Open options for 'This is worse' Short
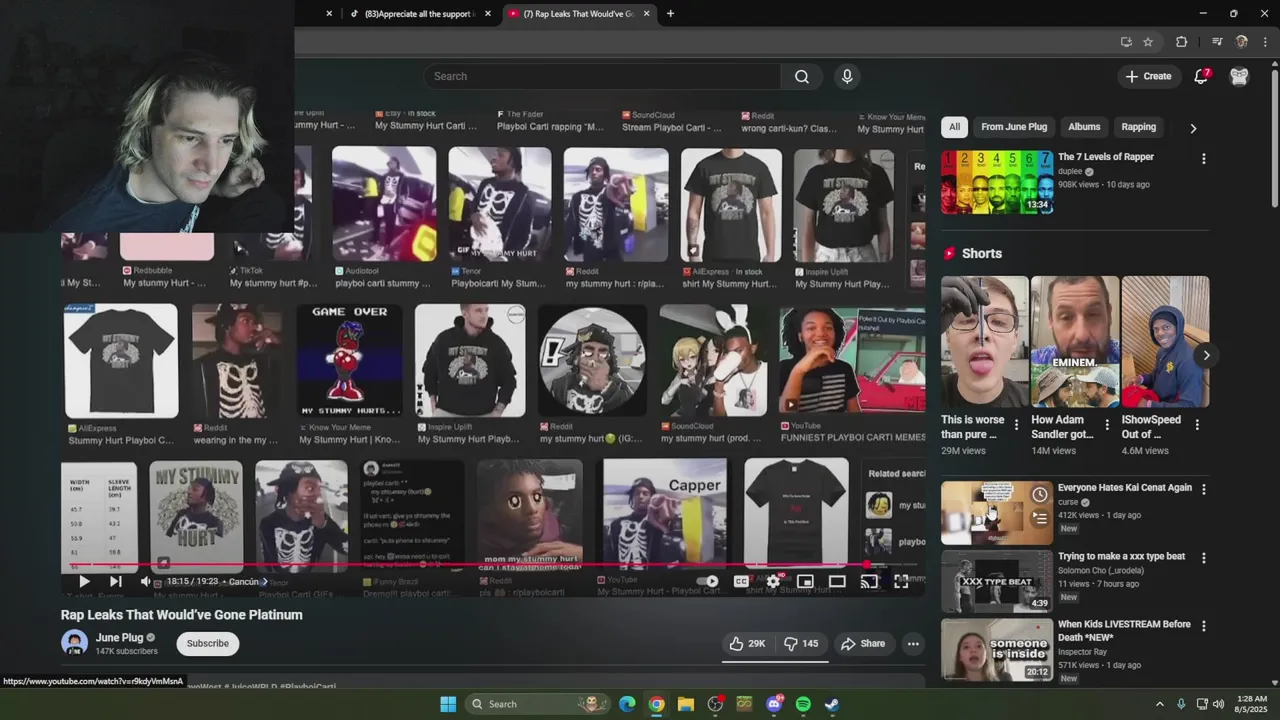Screen dimensions: 1280x720 coord(1017,425)
